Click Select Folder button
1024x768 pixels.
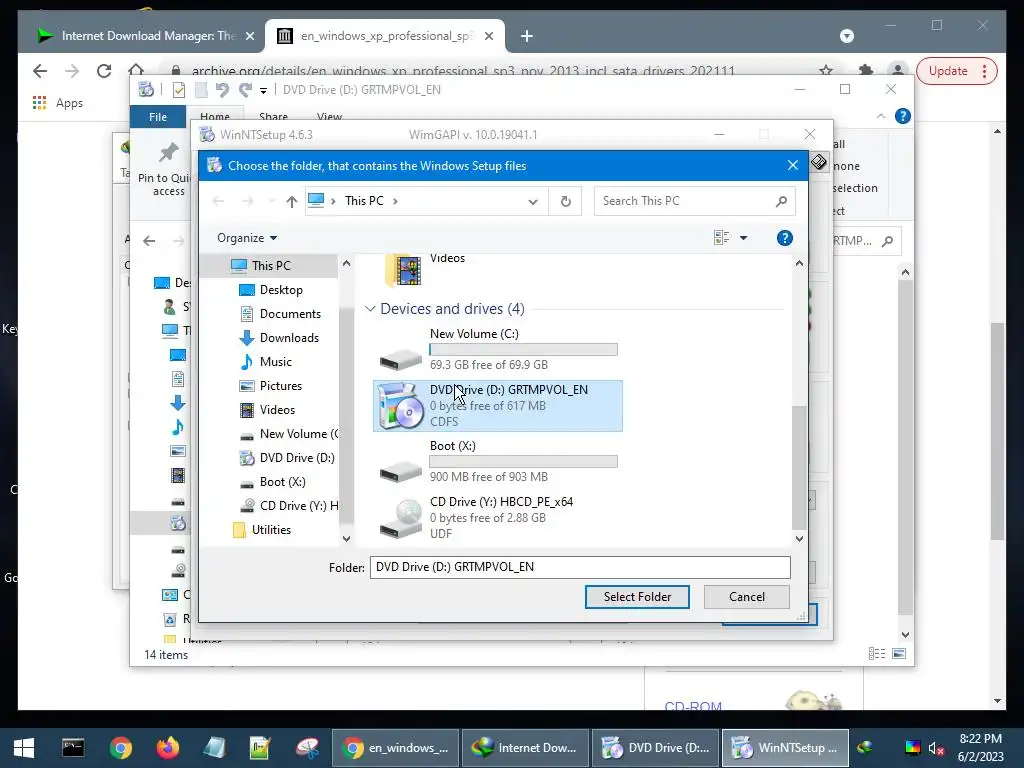pos(637,597)
